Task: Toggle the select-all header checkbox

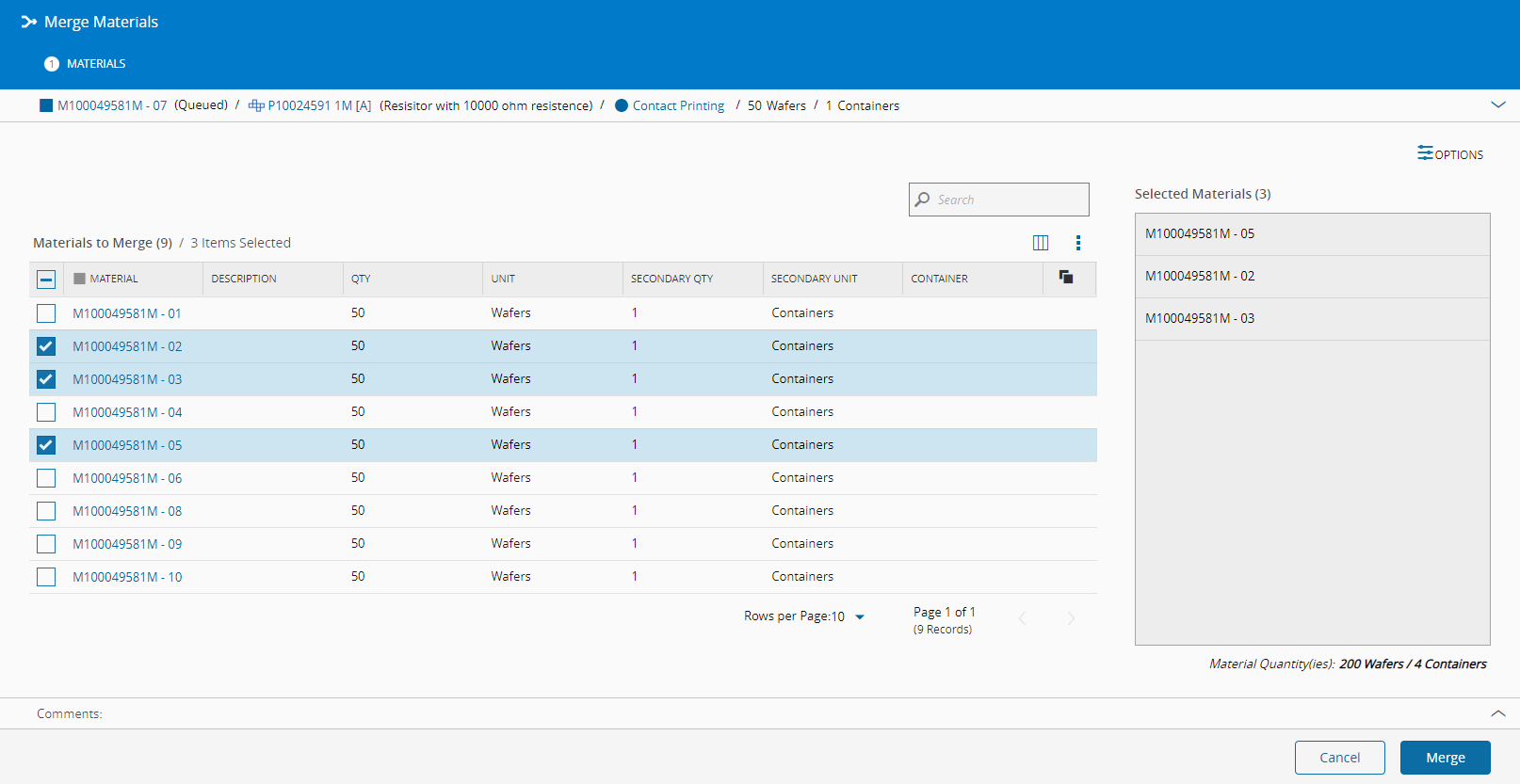Action: tap(46, 279)
